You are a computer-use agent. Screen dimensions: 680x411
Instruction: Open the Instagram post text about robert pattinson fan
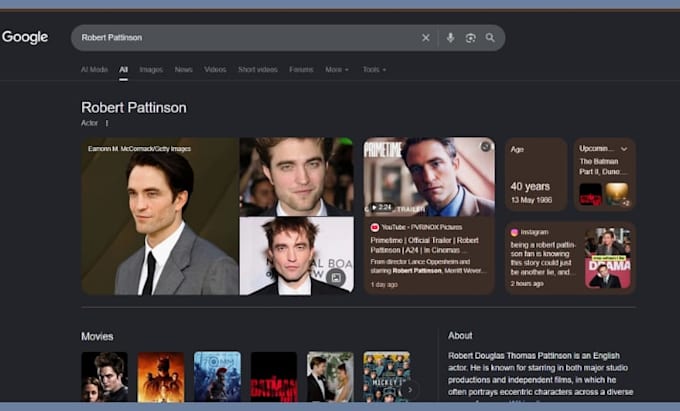pos(543,258)
